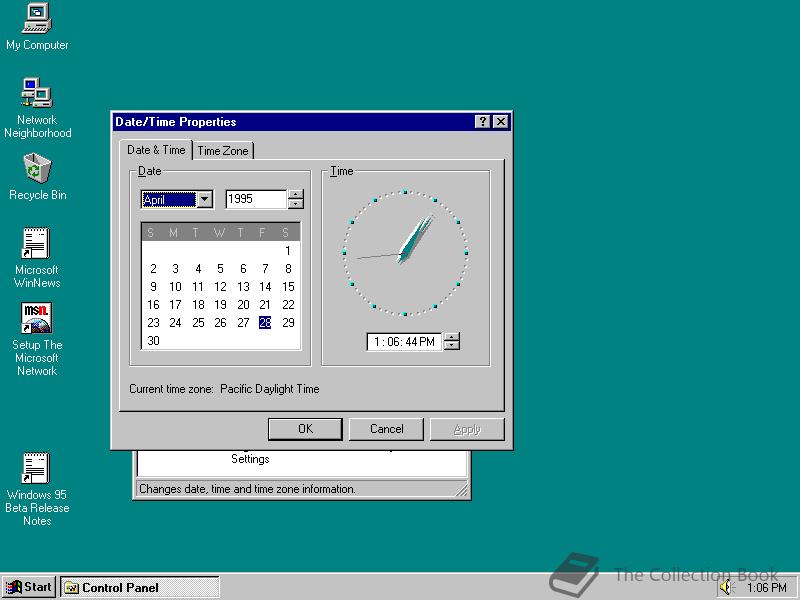Select day 27 in the calendar
The width and height of the screenshot is (800, 600).
(243, 322)
